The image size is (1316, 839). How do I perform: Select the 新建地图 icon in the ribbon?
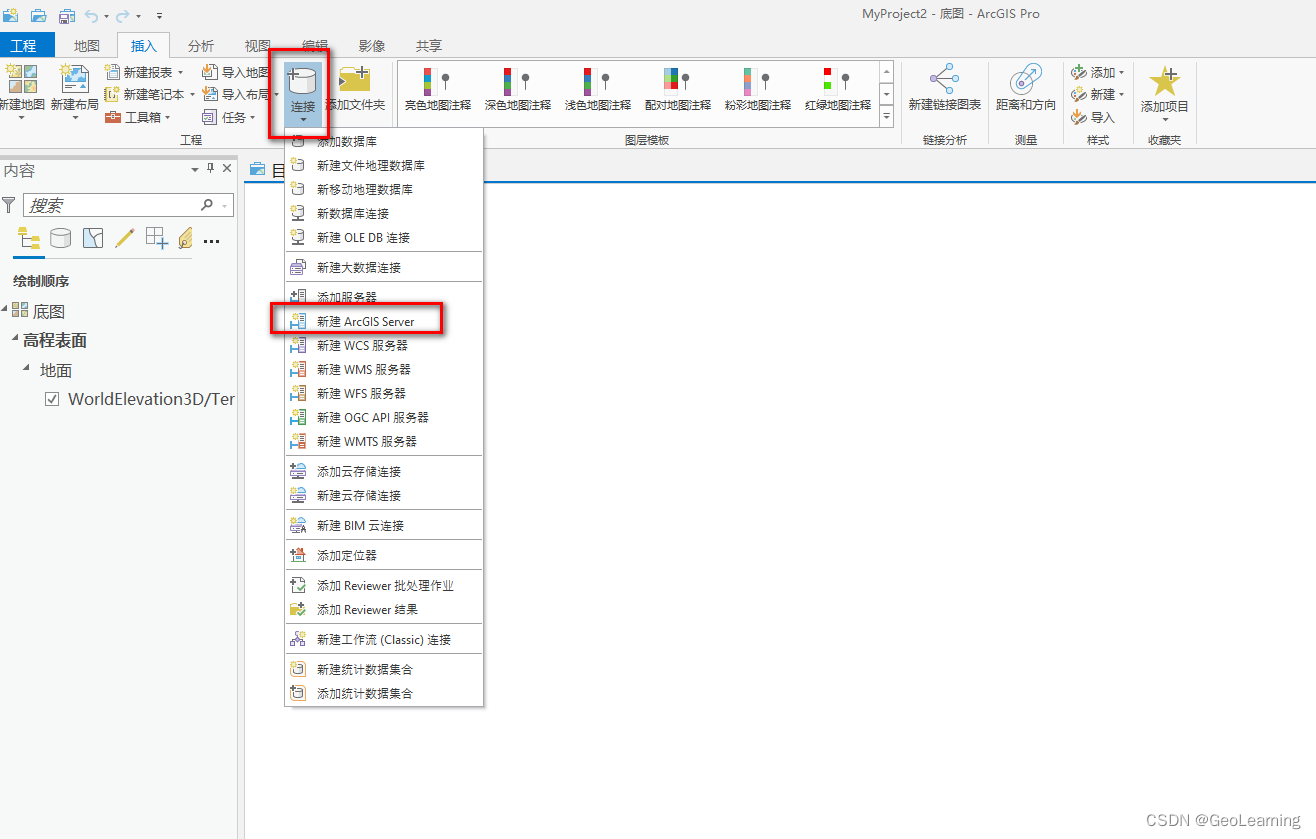click(21, 78)
